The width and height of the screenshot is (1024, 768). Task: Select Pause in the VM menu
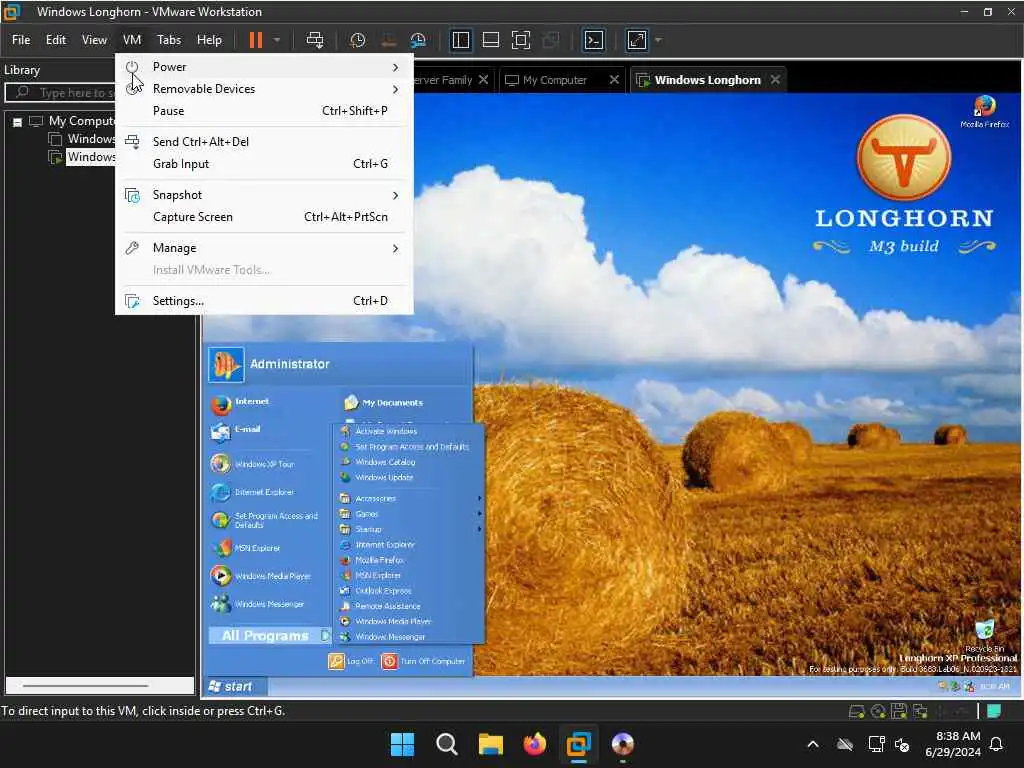[264, 111]
